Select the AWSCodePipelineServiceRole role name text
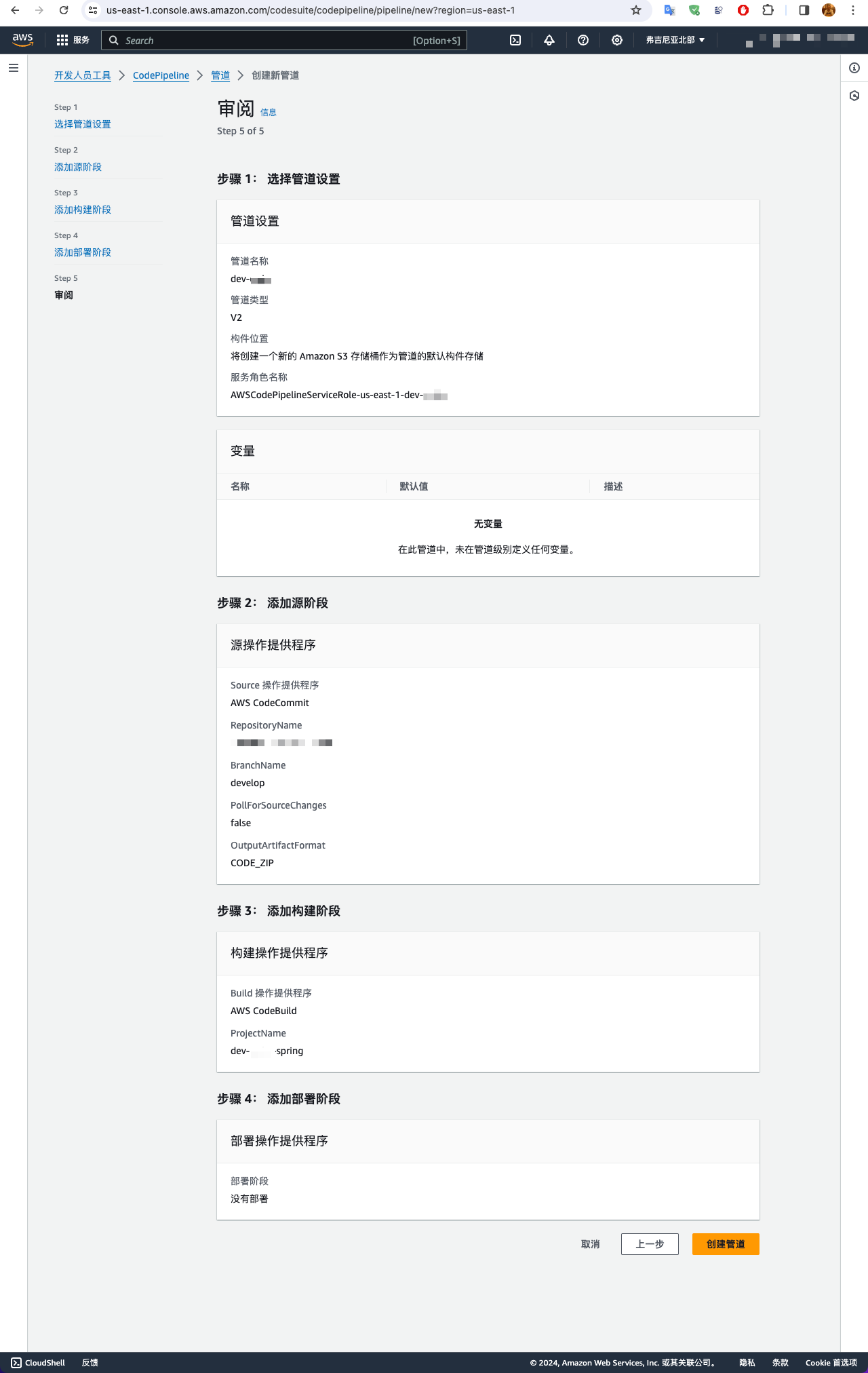The height and width of the screenshot is (1373, 868). pos(339,395)
